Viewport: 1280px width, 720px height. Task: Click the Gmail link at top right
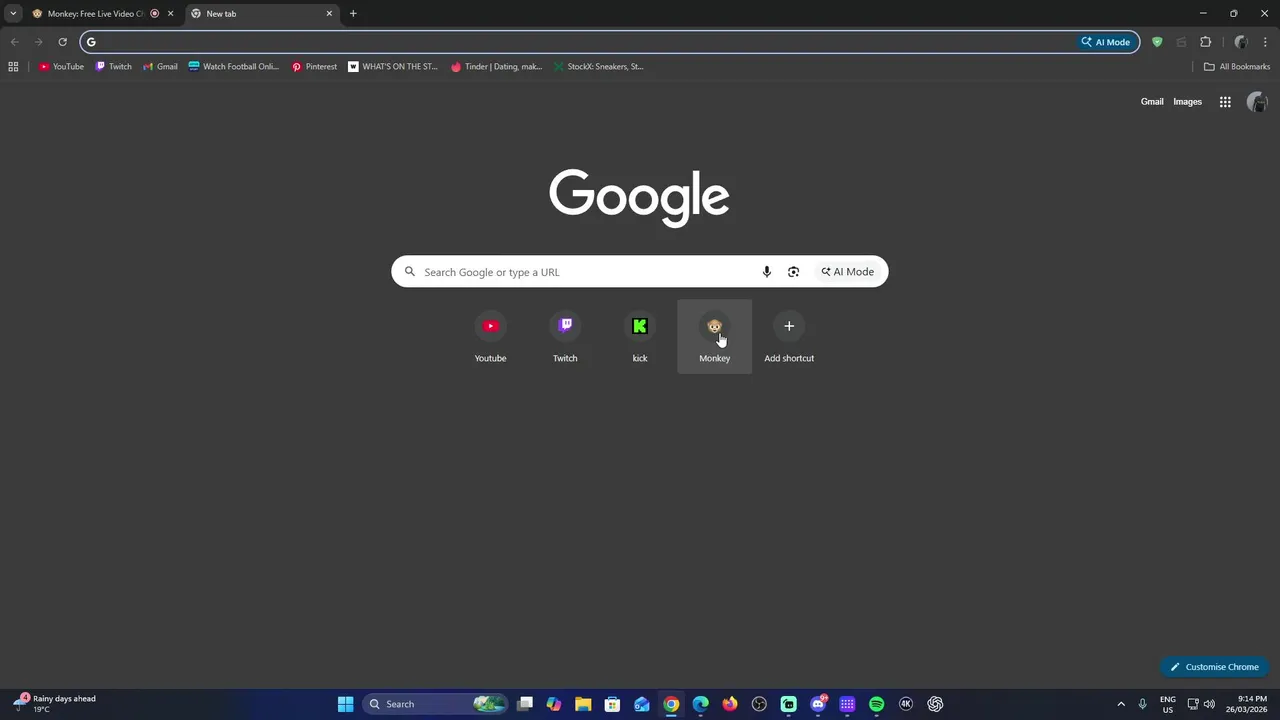click(1152, 102)
